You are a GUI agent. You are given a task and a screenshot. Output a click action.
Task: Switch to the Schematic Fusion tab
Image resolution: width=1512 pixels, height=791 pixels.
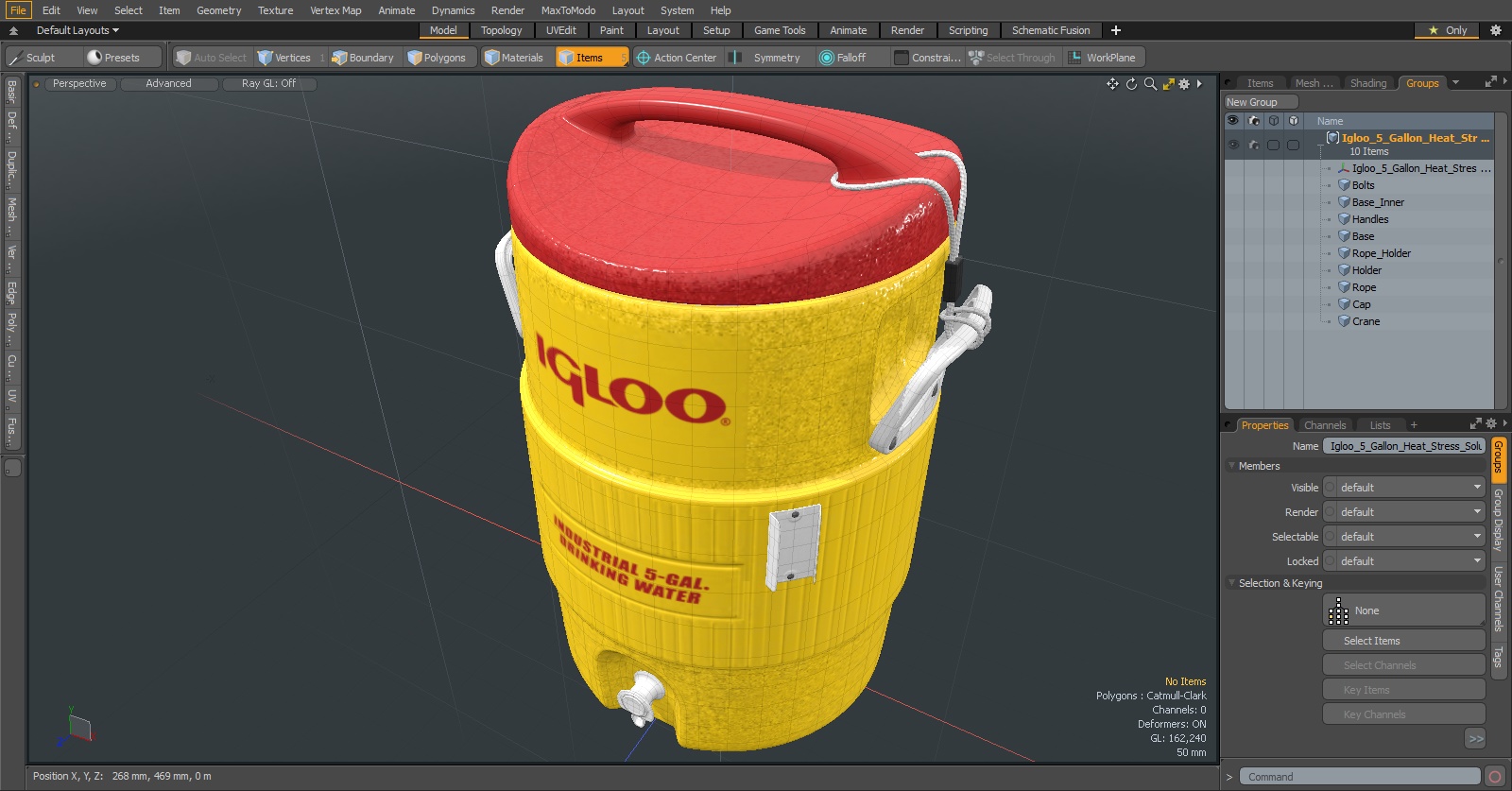(x=1050, y=30)
